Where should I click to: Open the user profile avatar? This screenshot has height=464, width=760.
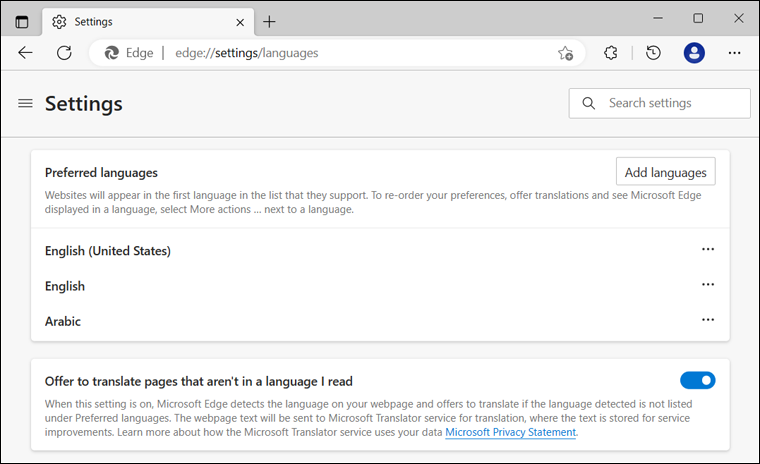point(694,52)
